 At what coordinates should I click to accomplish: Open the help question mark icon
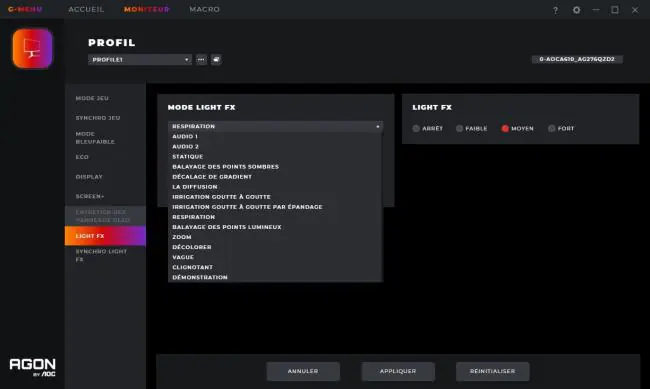(555, 10)
